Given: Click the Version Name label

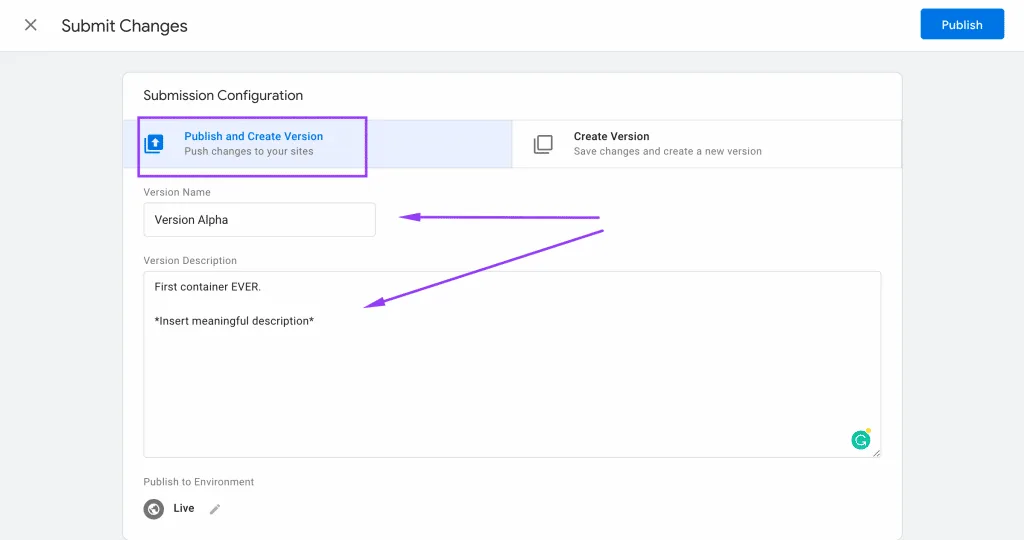Looking at the screenshot, I should (177, 192).
